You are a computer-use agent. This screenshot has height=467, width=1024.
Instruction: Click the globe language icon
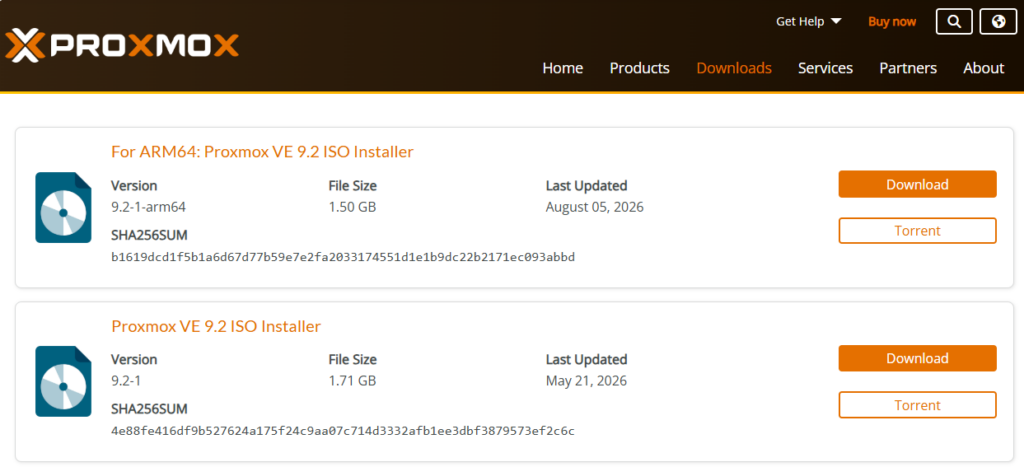tap(998, 22)
